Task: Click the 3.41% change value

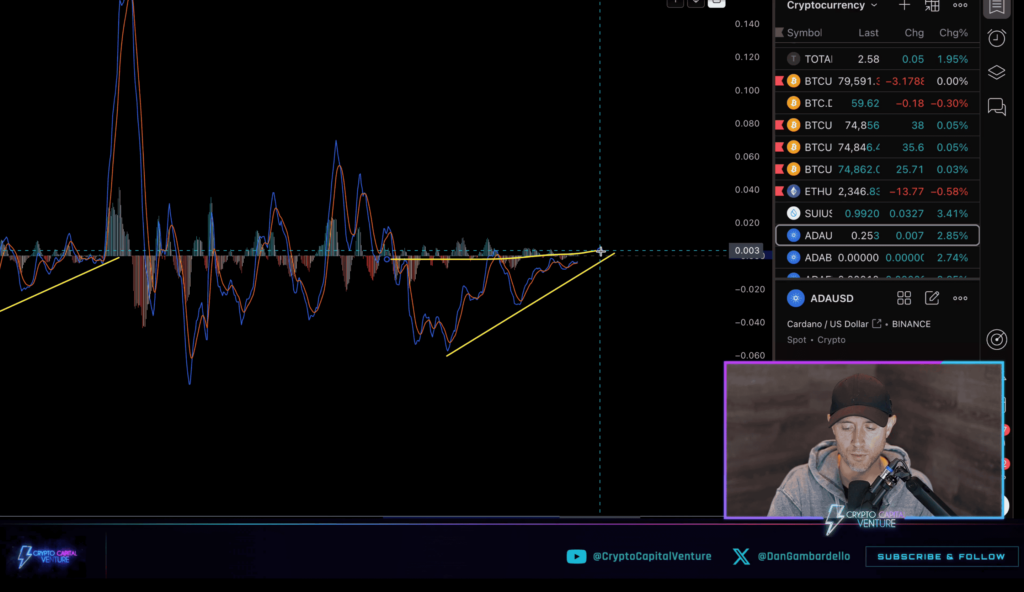Action: tap(952, 213)
